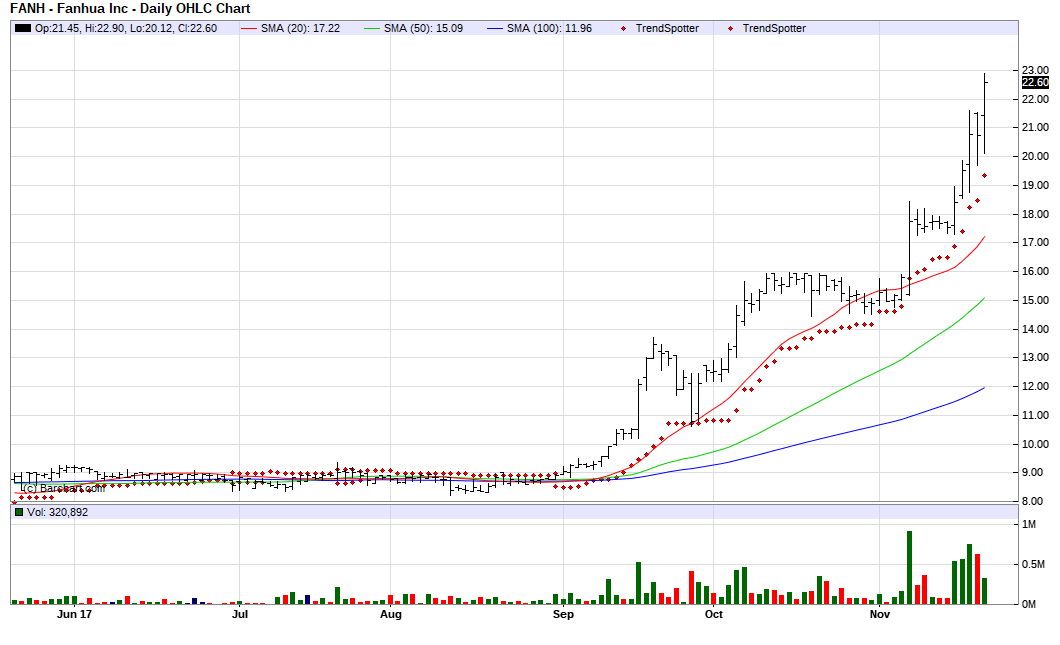Select the SMA (100): 11.96 label
This screenshot has width=1060, height=645.
point(549,28)
